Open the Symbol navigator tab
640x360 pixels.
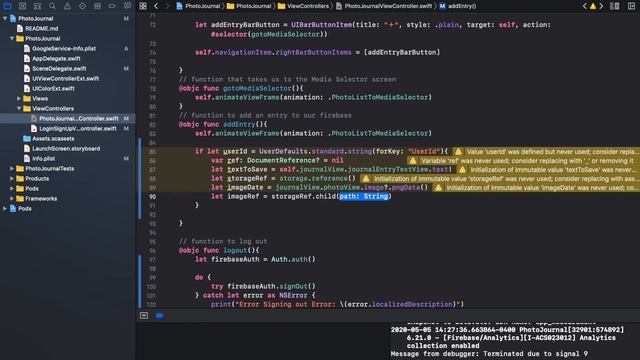38,6
